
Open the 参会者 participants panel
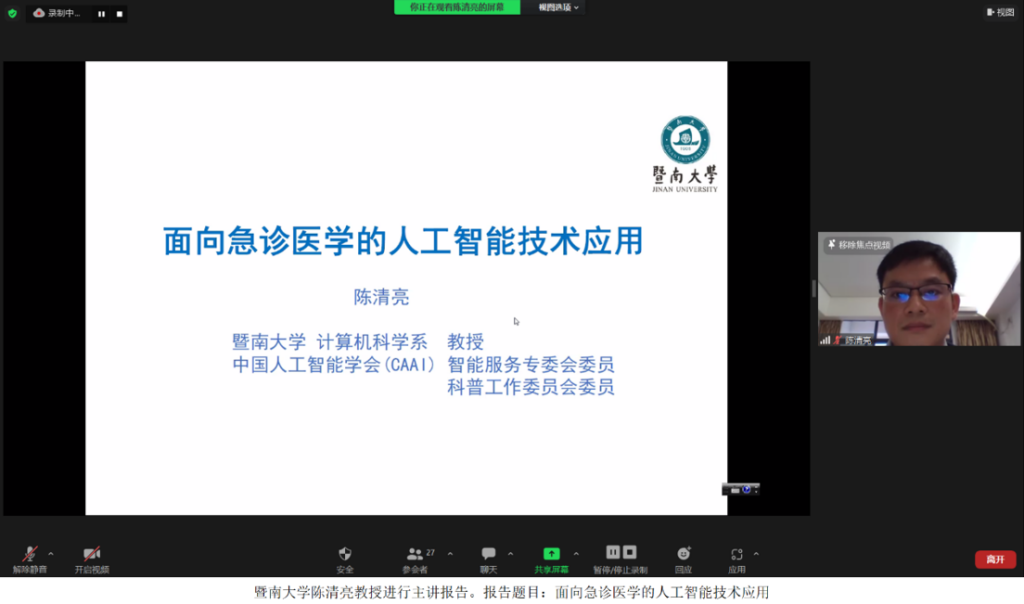click(x=415, y=560)
